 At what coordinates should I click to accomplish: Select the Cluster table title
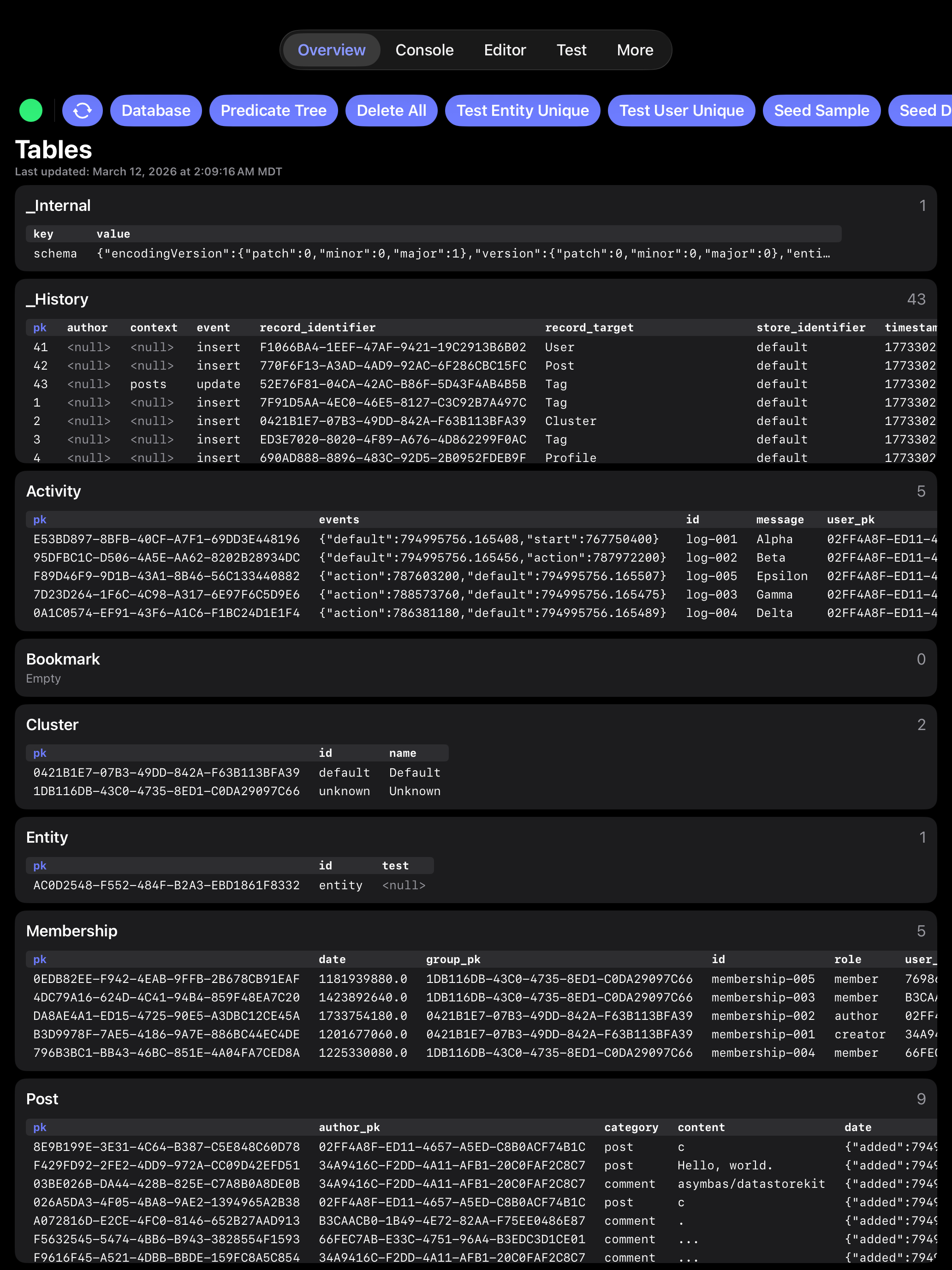(x=52, y=725)
